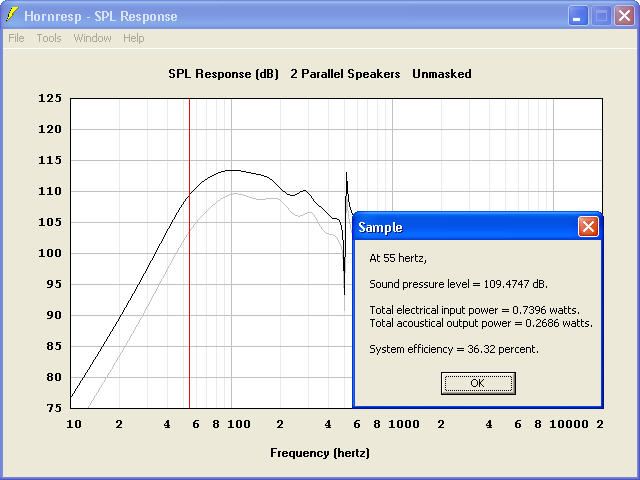
Task: Click the 'Frequency (hertz)' axis label
Action: (320, 453)
